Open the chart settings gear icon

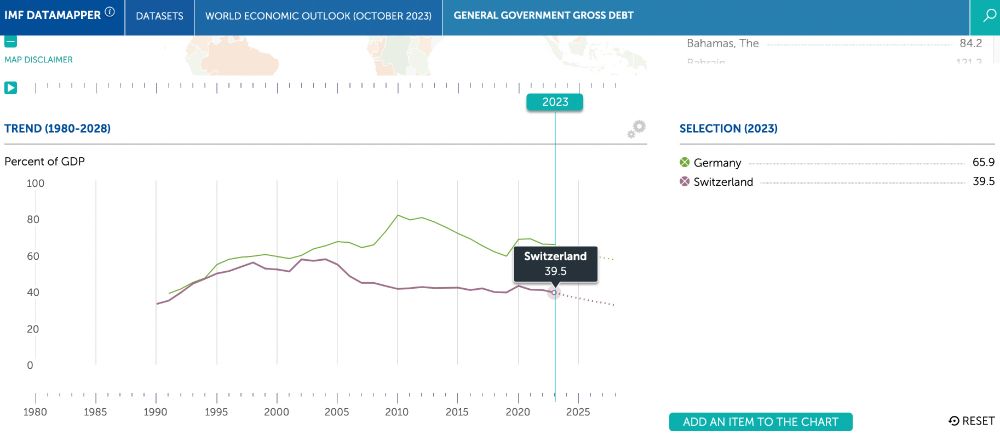636,129
